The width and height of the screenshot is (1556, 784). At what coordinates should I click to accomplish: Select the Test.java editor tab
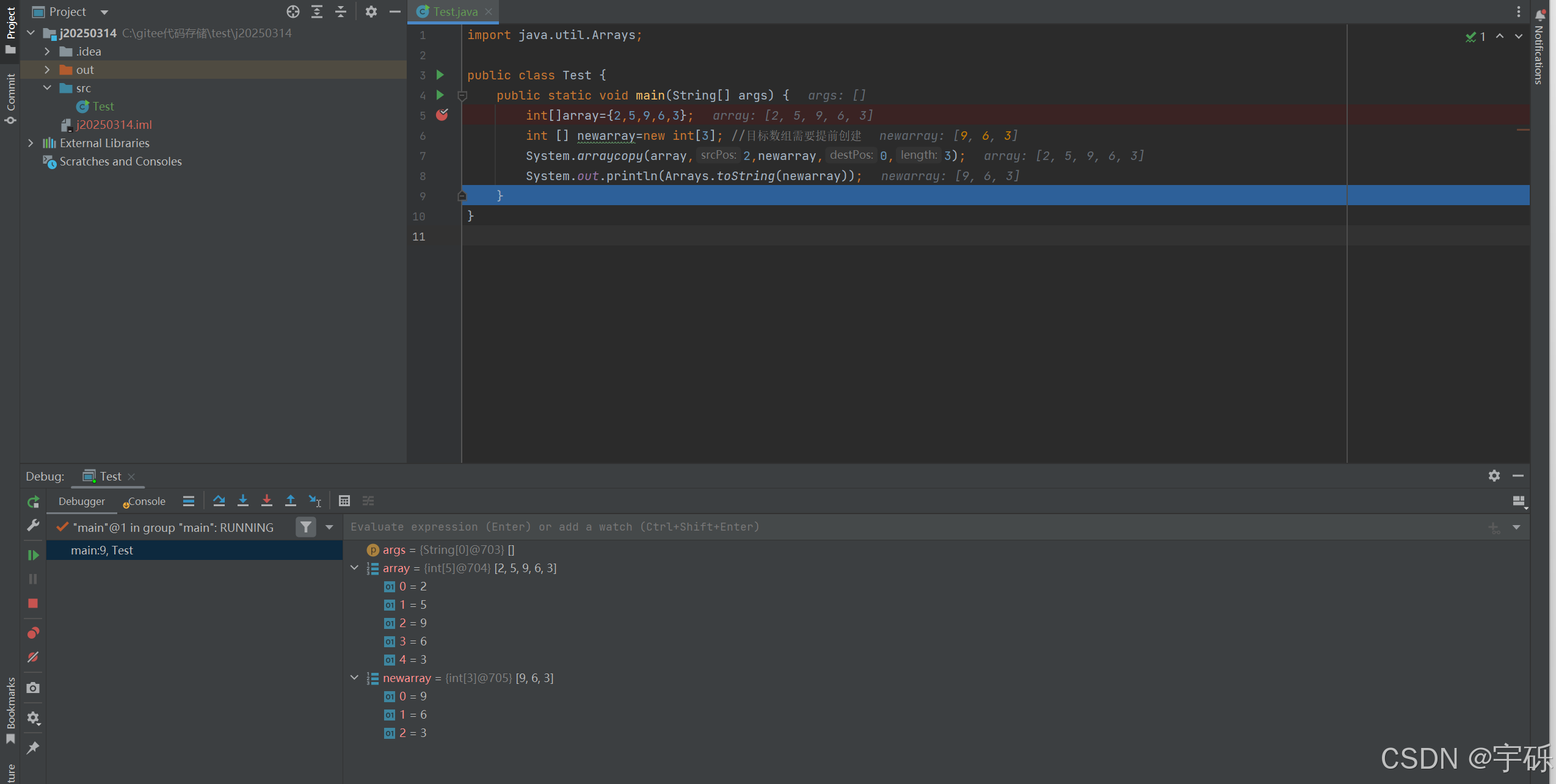(454, 12)
